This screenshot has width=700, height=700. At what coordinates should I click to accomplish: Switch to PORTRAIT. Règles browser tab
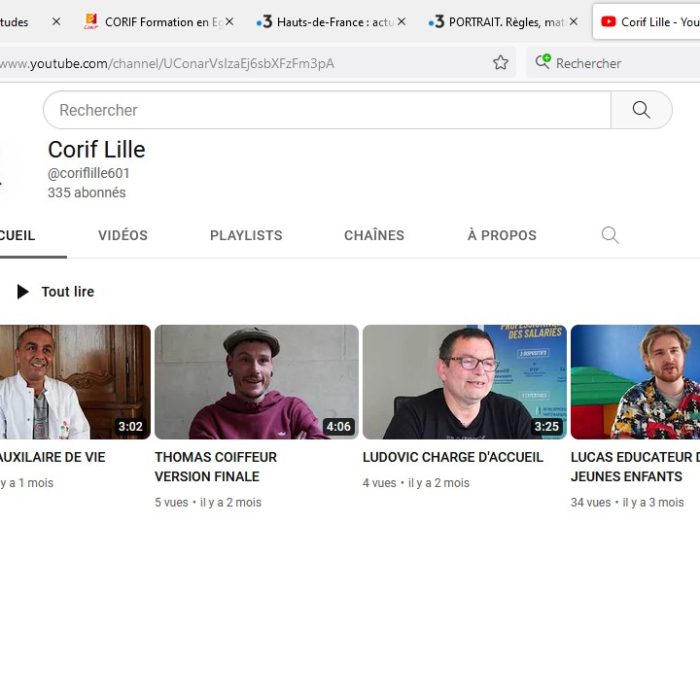[x=503, y=22]
